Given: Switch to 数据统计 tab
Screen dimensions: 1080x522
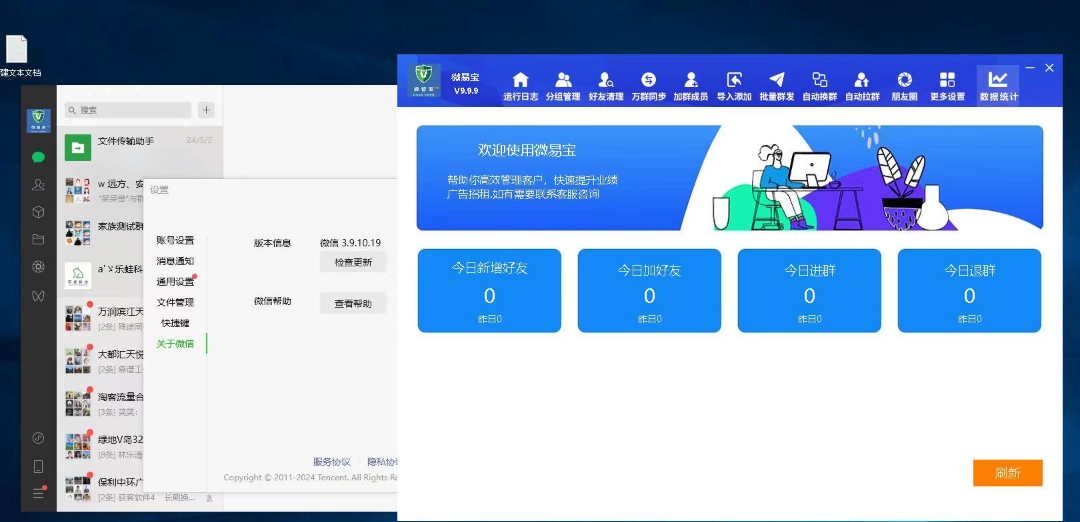Looking at the screenshot, I should 997,85.
